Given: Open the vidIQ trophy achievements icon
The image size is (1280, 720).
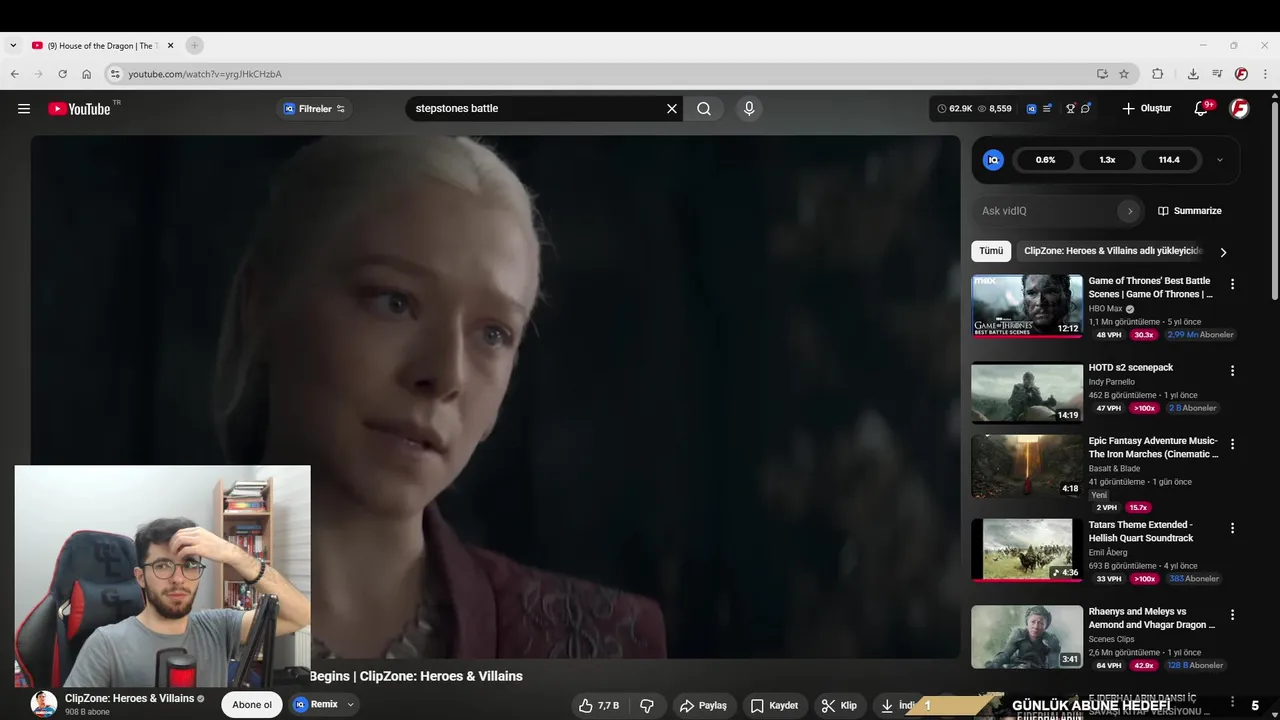Looking at the screenshot, I should pos(1070,109).
